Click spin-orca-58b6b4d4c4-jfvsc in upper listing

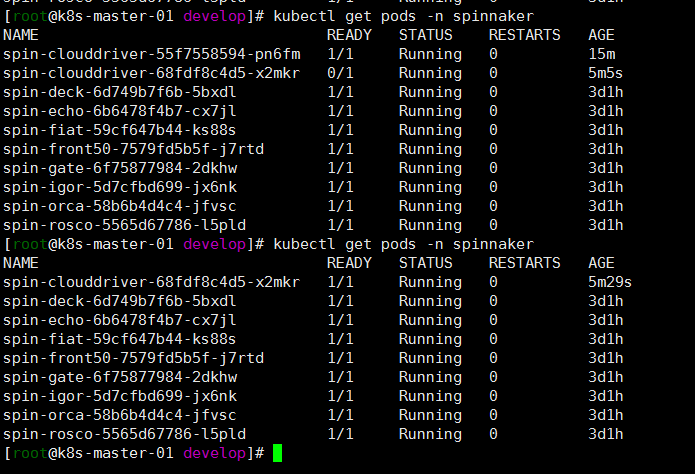point(120,206)
